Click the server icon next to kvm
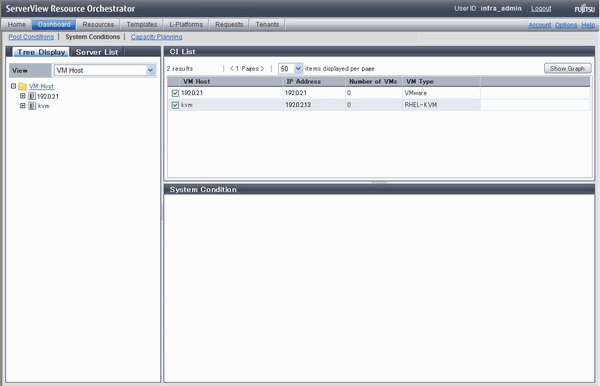 (x=32, y=106)
